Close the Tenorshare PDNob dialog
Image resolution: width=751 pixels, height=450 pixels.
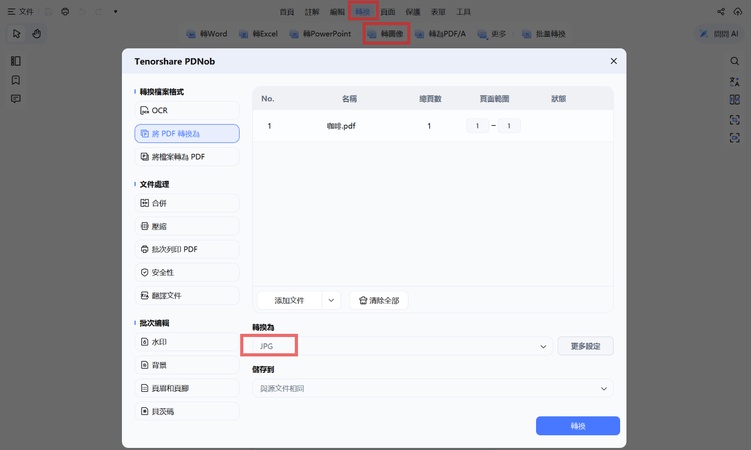coord(614,61)
